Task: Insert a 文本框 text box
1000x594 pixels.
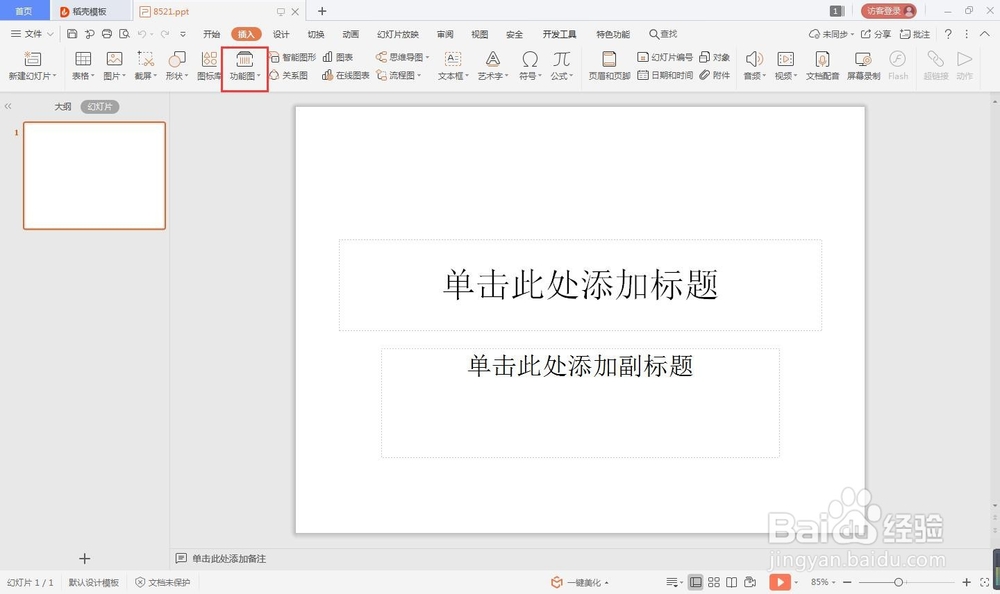Action: (x=453, y=66)
